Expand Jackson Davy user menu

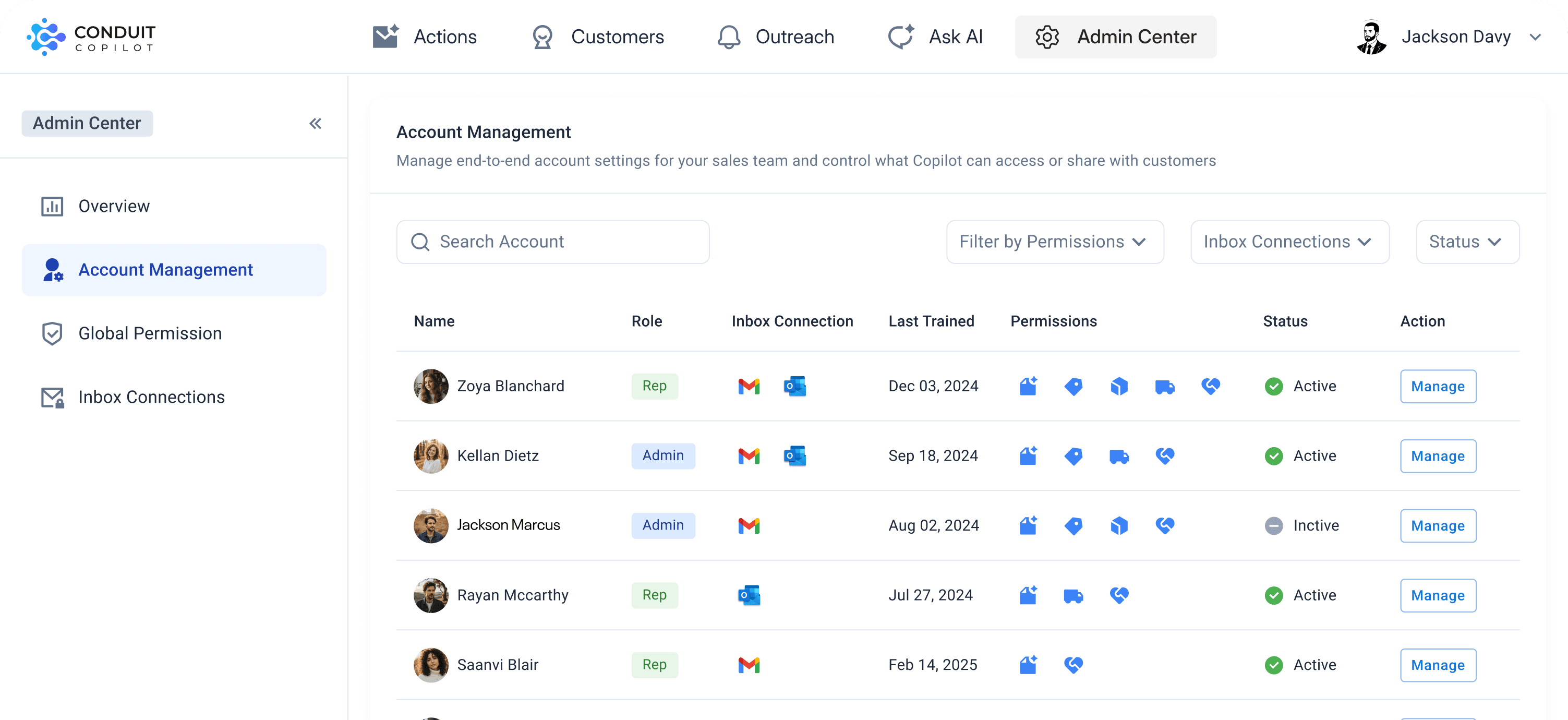[x=1535, y=37]
